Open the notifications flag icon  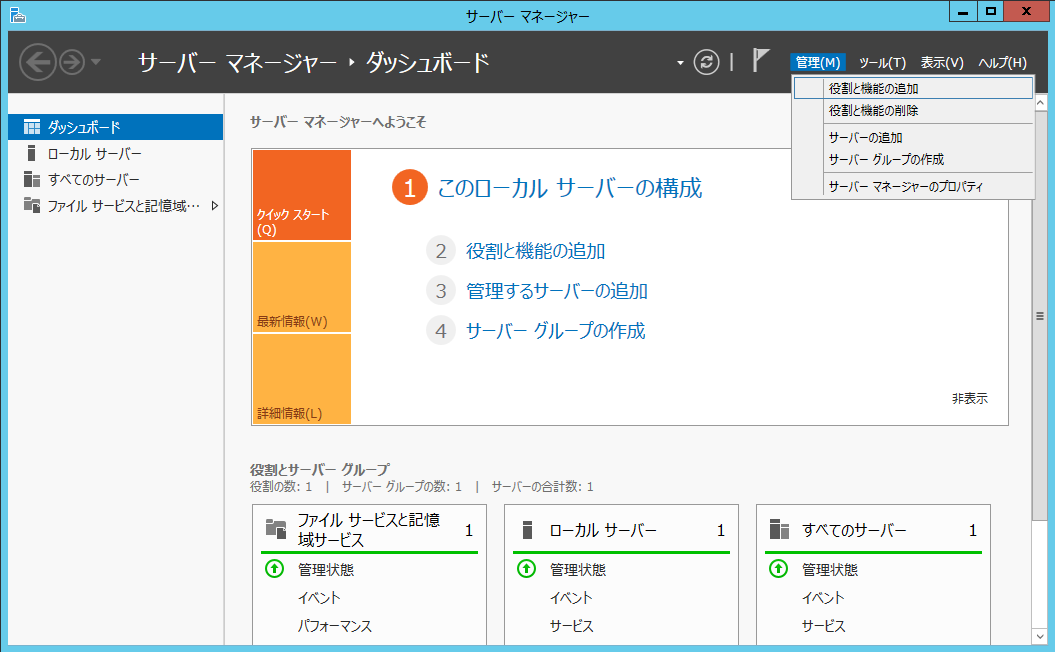click(760, 61)
